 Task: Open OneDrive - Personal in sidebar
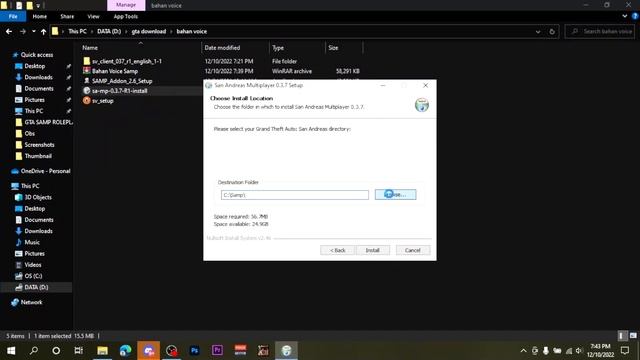point(45,171)
